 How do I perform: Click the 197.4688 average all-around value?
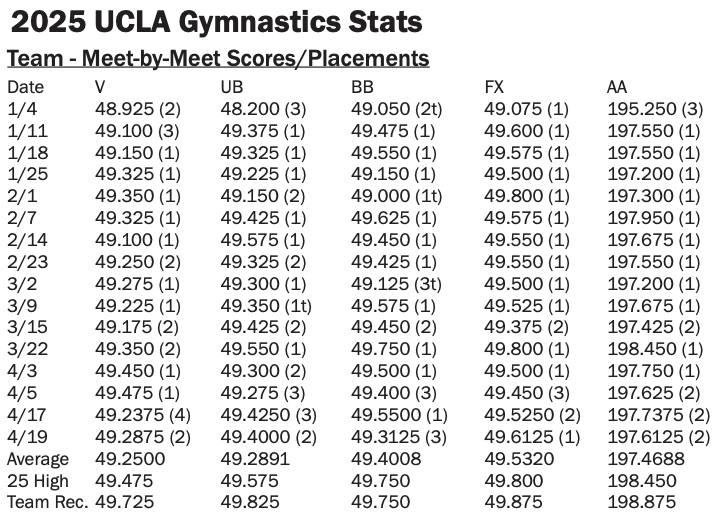[x=643, y=458]
